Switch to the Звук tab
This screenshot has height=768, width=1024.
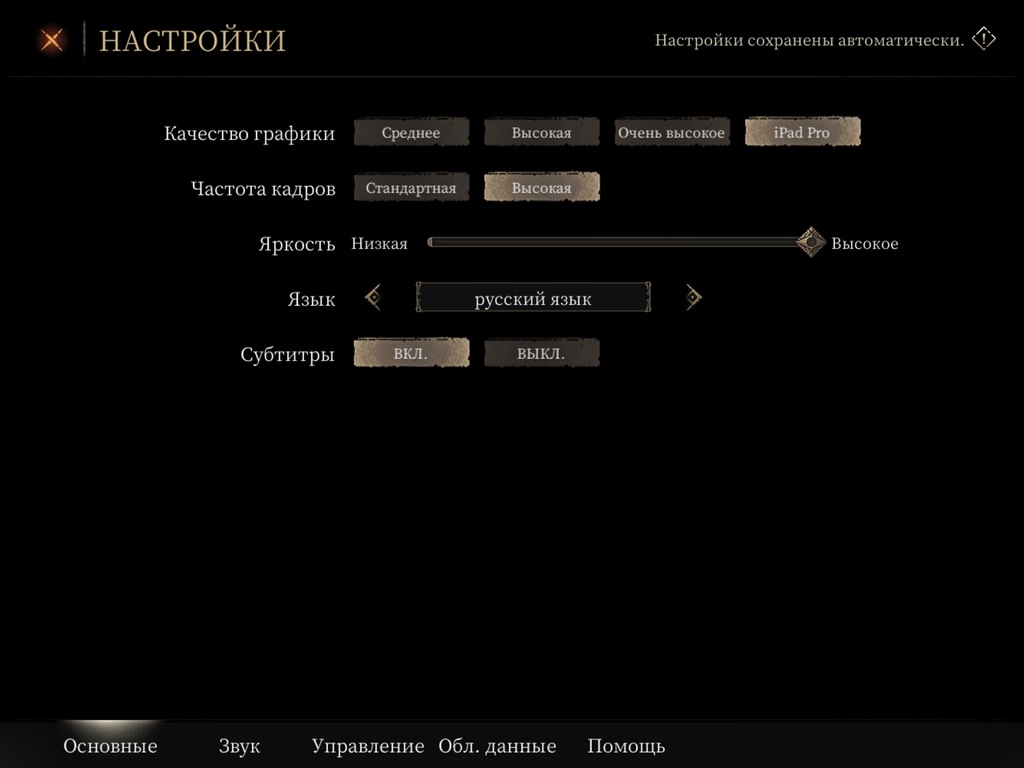point(239,746)
